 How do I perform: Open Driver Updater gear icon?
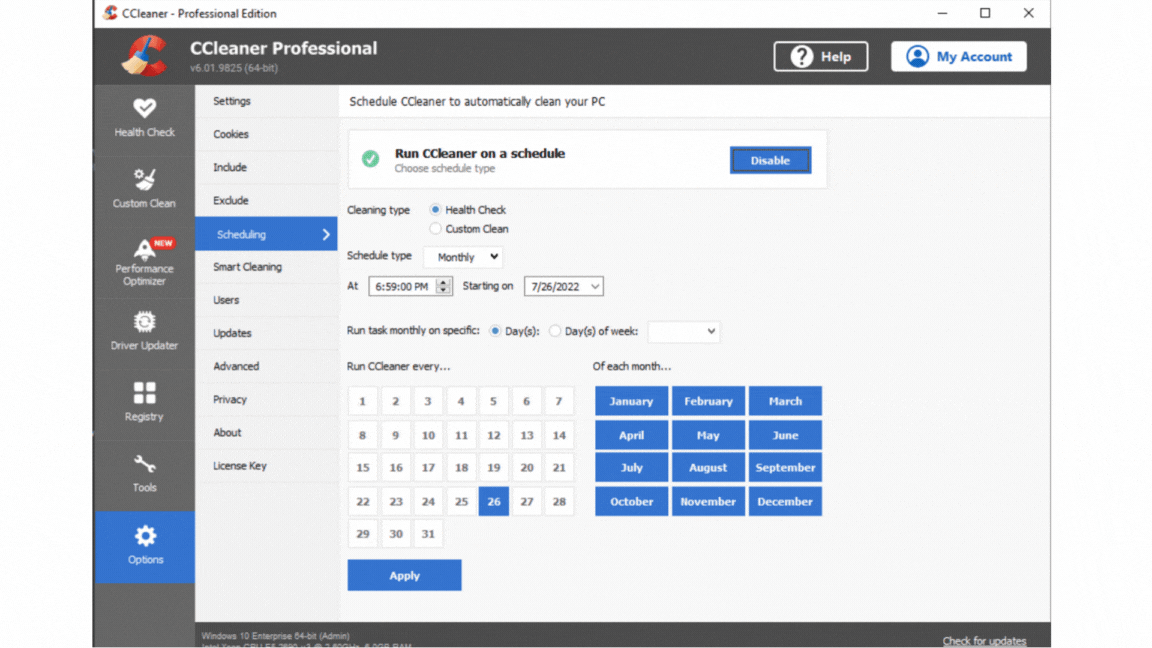point(145,322)
